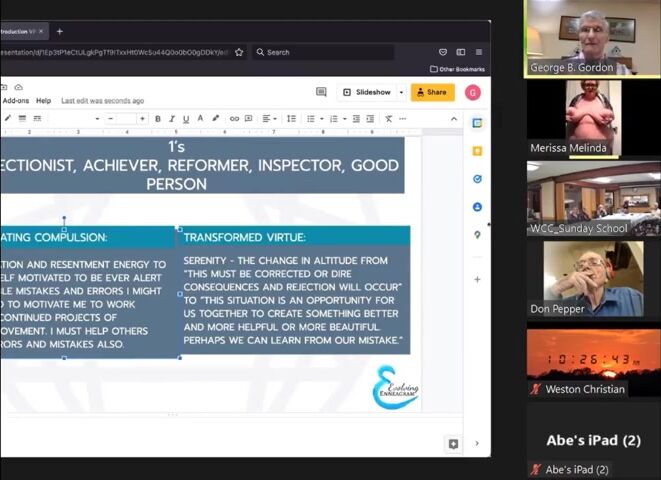This screenshot has width=661, height=480.
Task: Insert a link using toolbar icon
Action: 234,119
